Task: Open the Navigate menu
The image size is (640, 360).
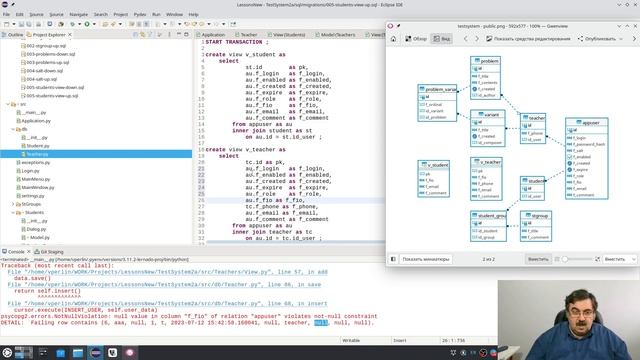Action: [x=78, y=14]
